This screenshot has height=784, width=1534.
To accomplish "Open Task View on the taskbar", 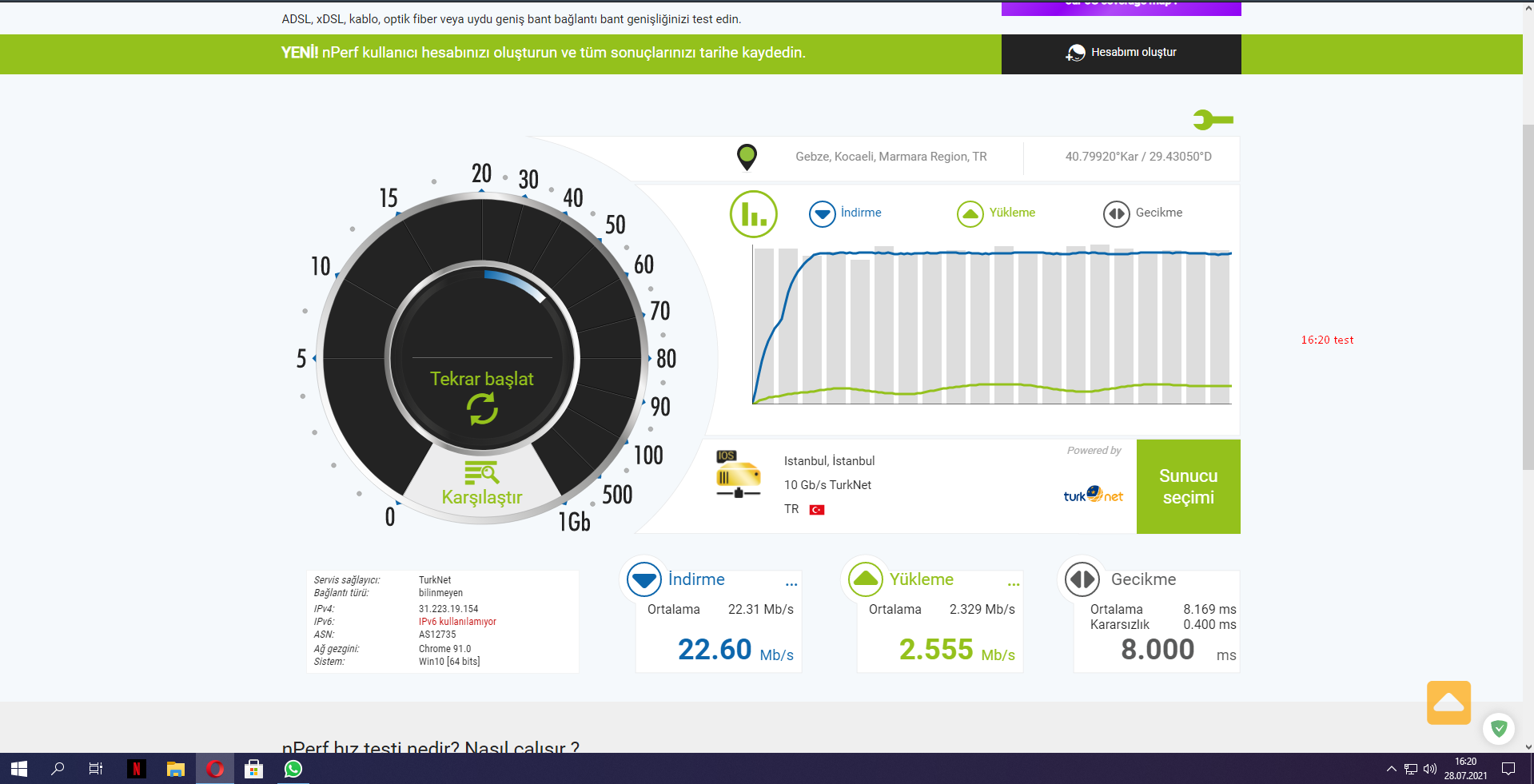I will tap(96, 769).
